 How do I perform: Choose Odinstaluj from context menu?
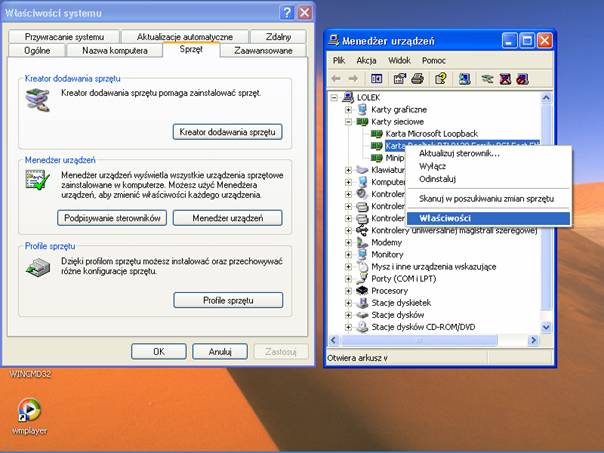(x=488, y=179)
